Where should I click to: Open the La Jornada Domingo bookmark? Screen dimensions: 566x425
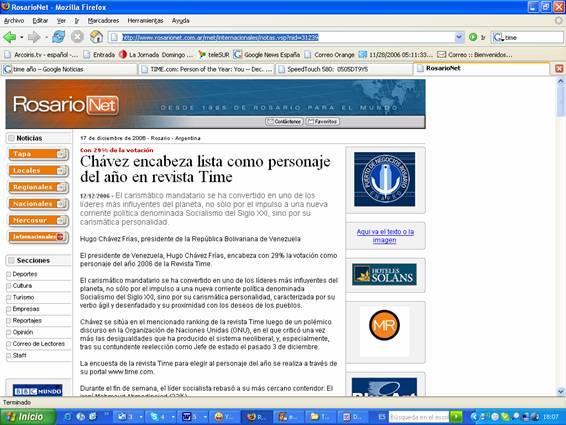pyautogui.click(x=156, y=55)
